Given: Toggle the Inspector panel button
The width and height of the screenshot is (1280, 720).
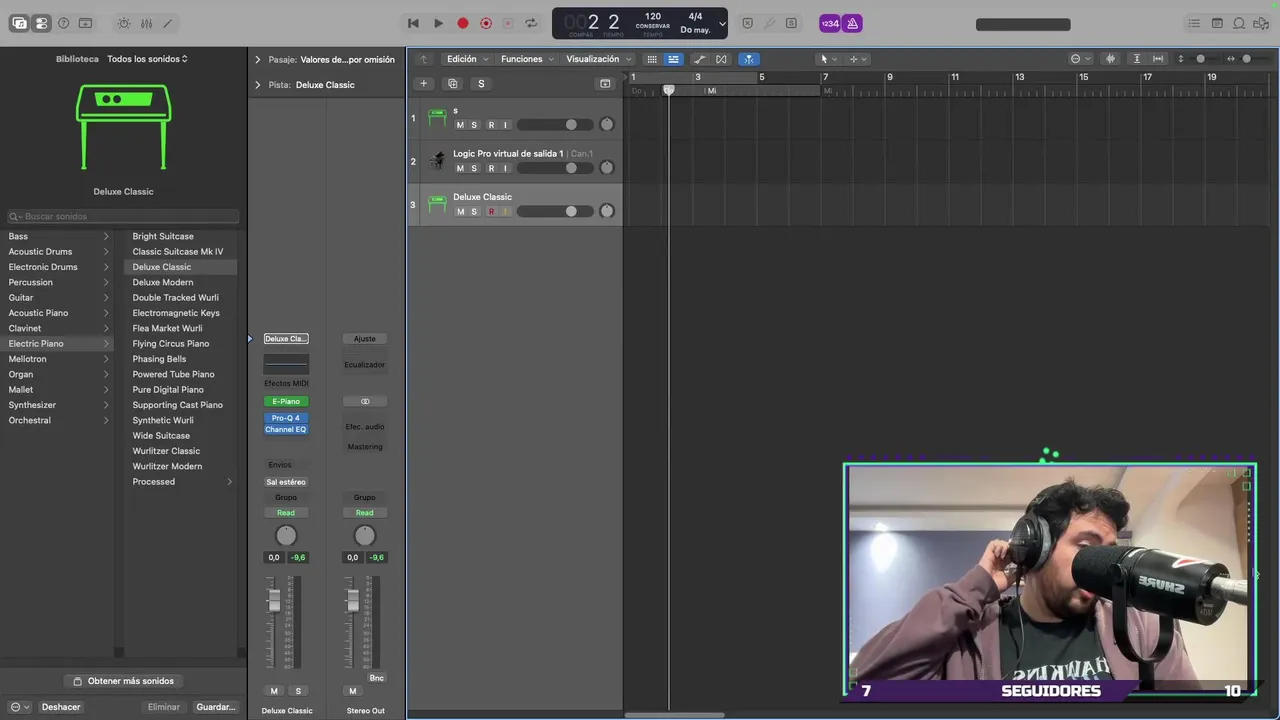Looking at the screenshot, I should [x=41, y=23].
